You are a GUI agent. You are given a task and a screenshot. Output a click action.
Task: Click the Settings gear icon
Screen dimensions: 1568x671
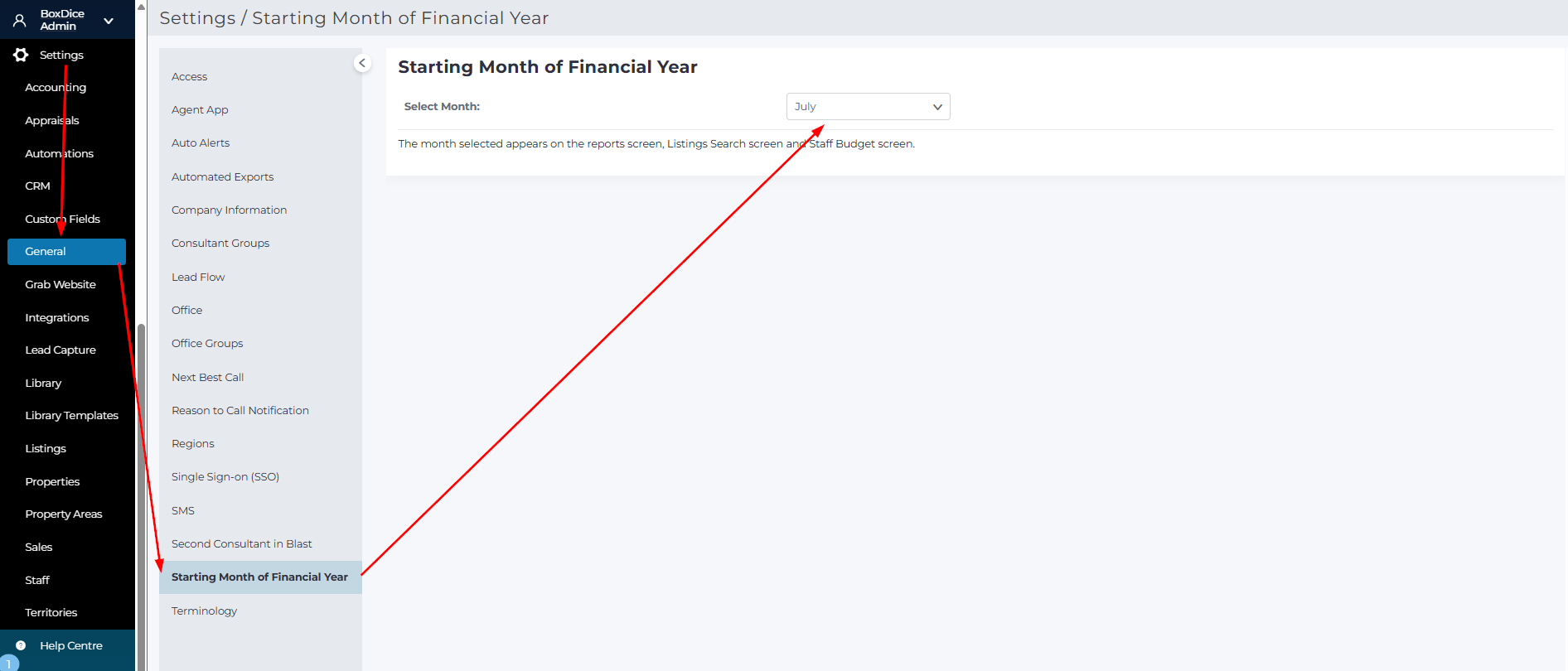[21, 55]
